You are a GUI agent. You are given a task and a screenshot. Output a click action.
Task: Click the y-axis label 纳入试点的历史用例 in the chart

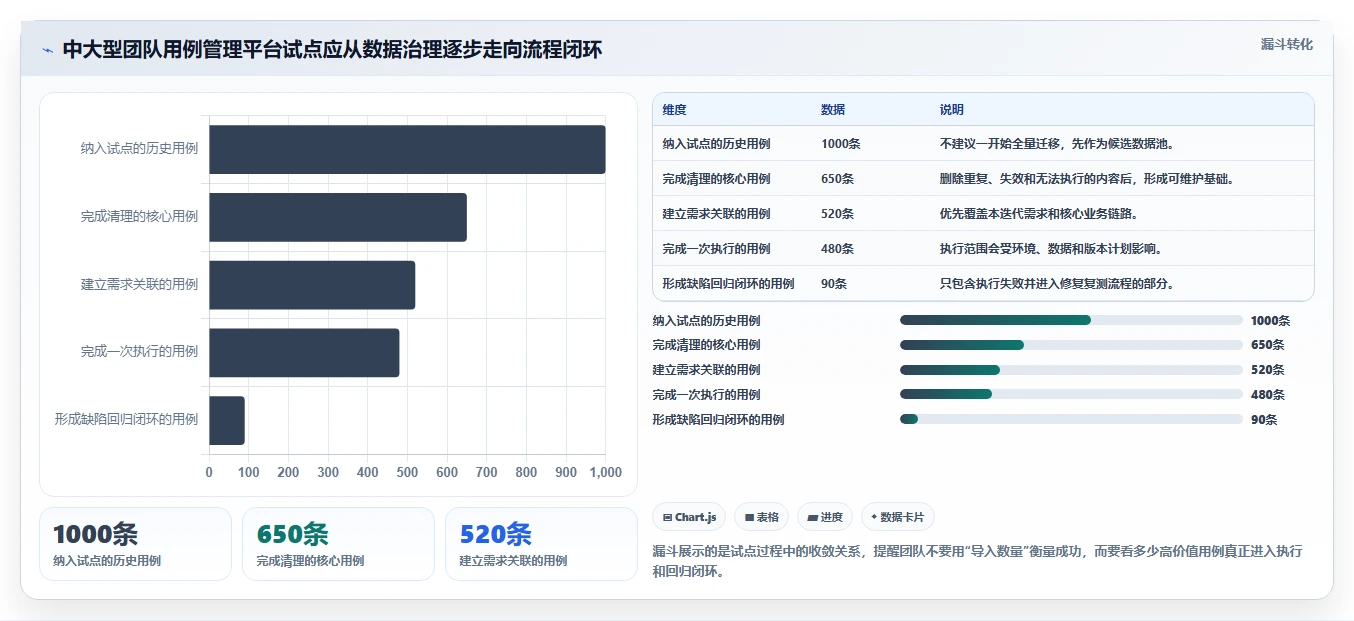pyautogui.click(x=139, y=148)
